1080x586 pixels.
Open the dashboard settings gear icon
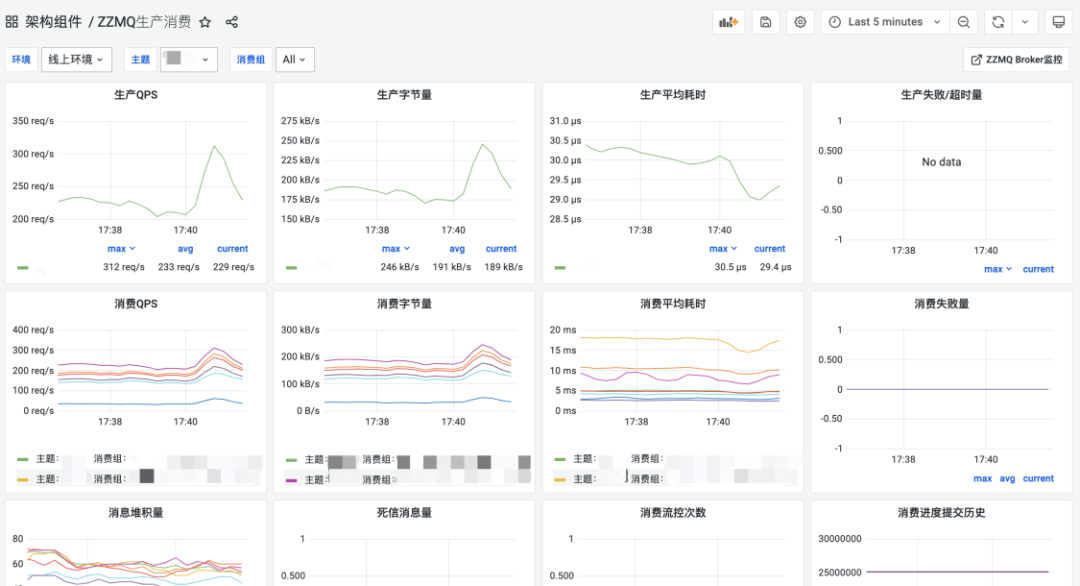(x=800, y=21)
